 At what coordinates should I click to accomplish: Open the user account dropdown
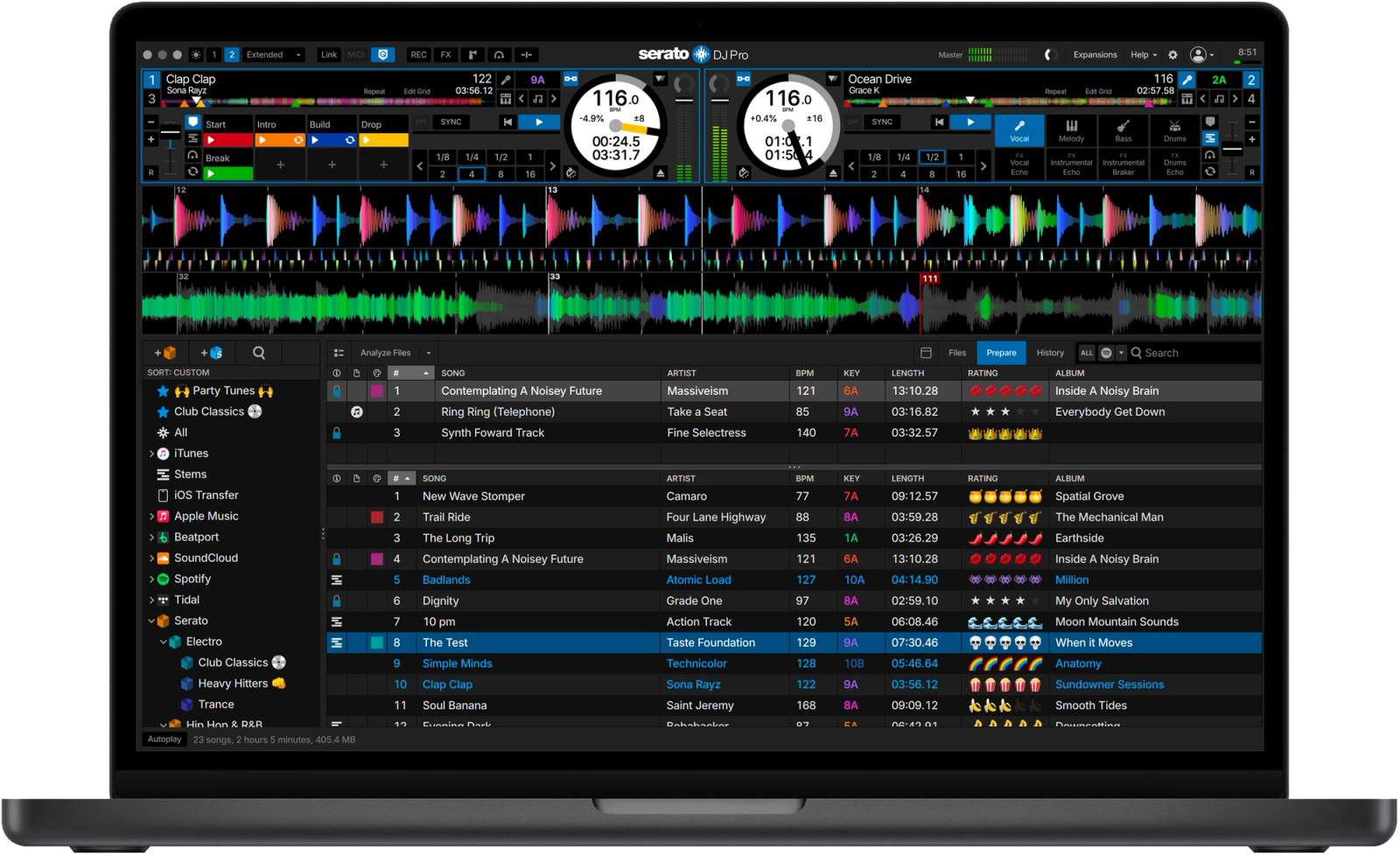coord(1202,55)
